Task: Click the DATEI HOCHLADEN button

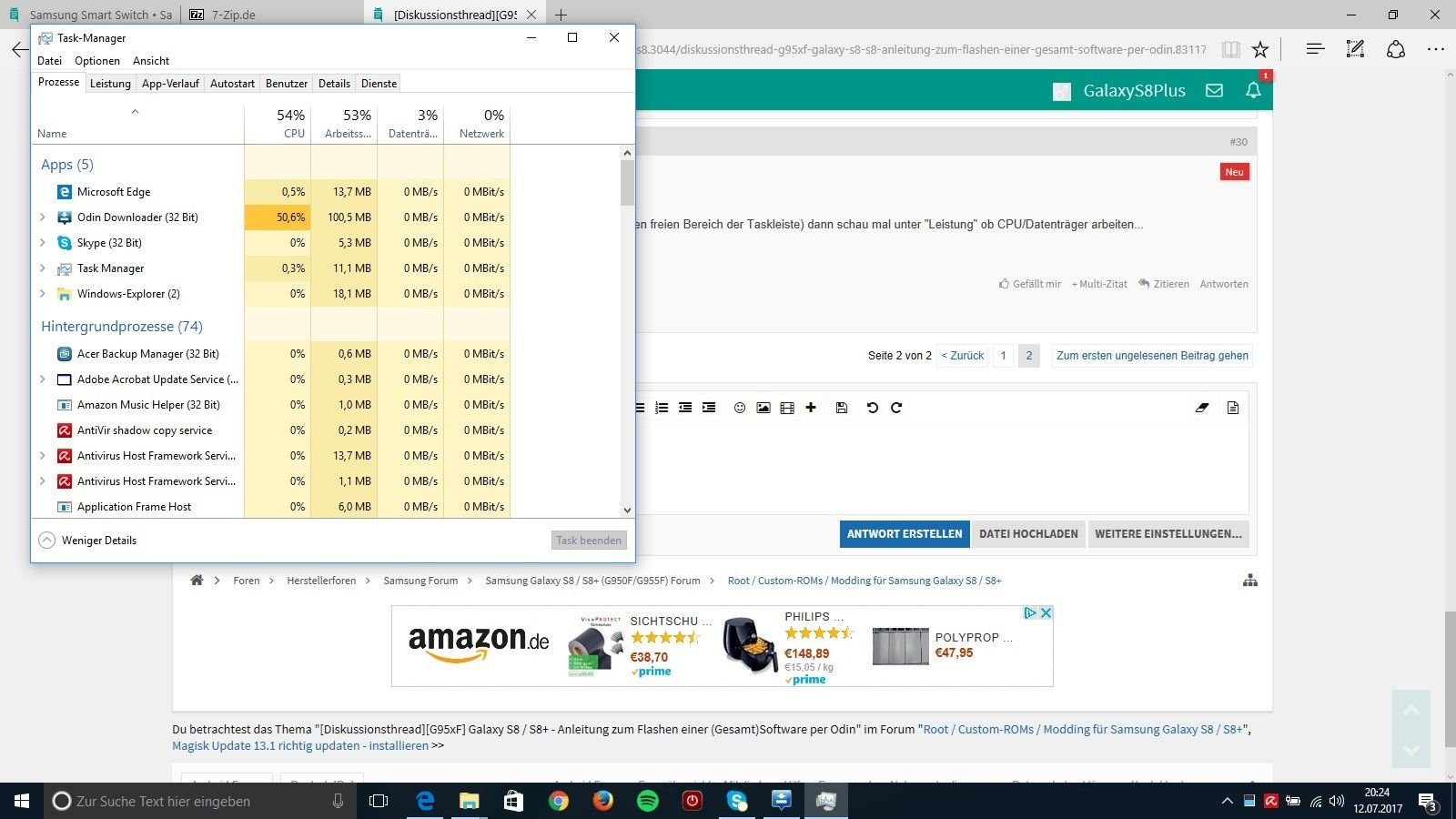Action: coord(1028,534)
